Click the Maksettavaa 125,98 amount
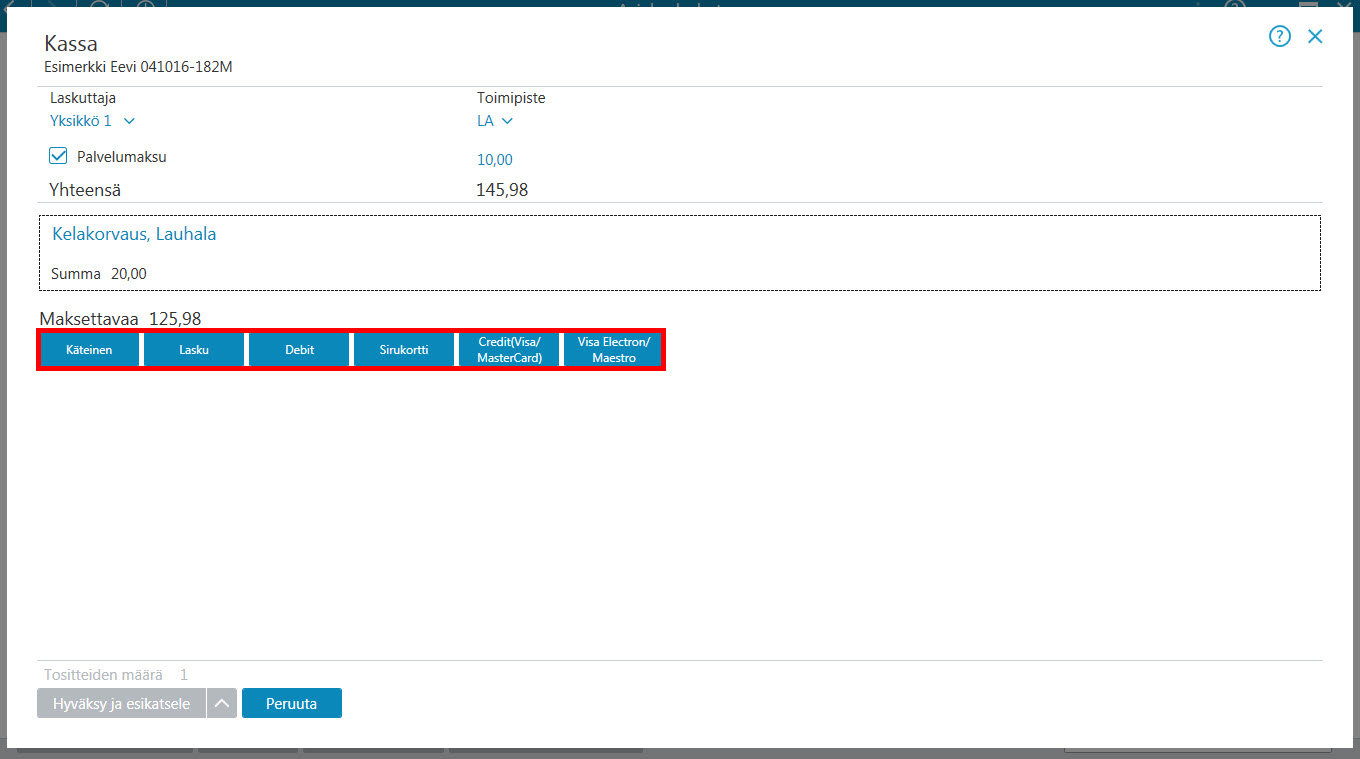 (175, 319)
